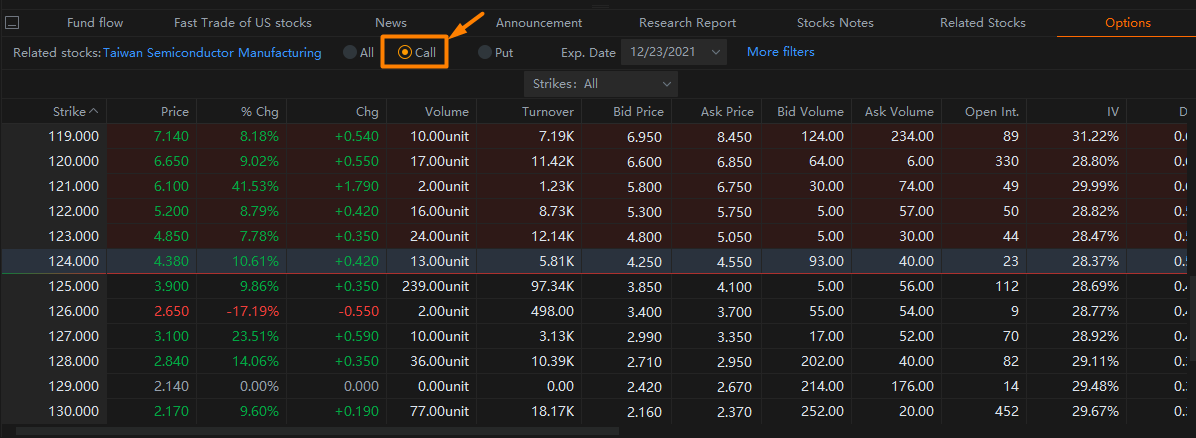Select the 125.000 strike row
This screenshot has height=438, width=1196.
pos(595,286)
